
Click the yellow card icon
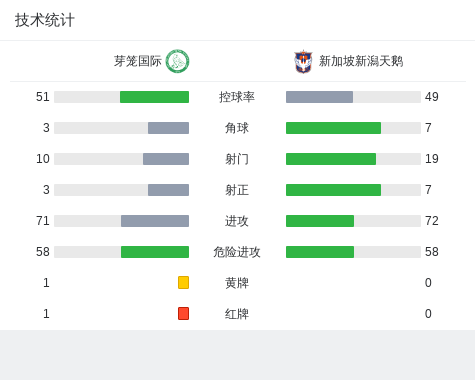coord(183,282)
